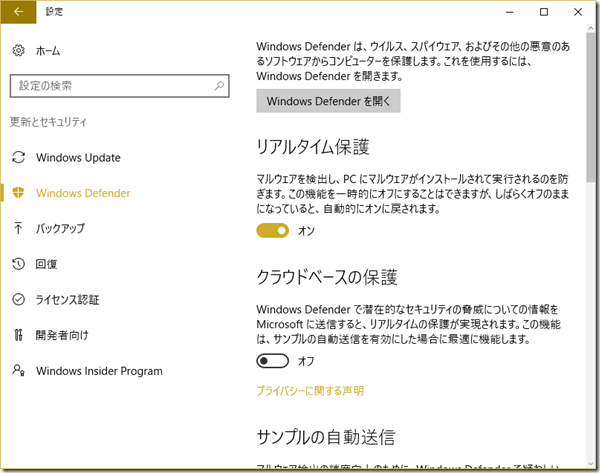
Task: Click the back arrow in title bar
Action: tap(18, 12)
